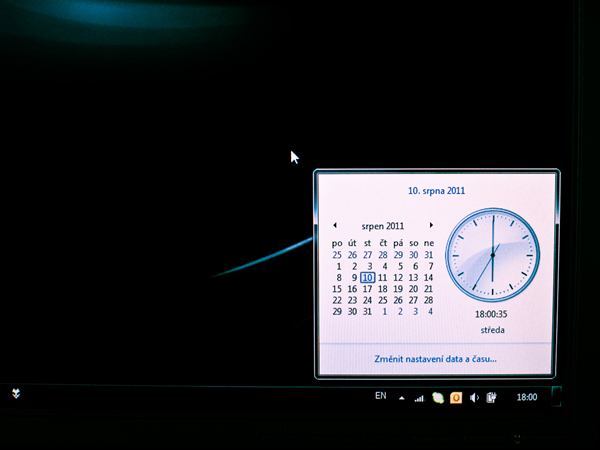Screen dimensions: 600x450
Task: Open Změnit nastavení data a času link
Action: pos(435,359)
